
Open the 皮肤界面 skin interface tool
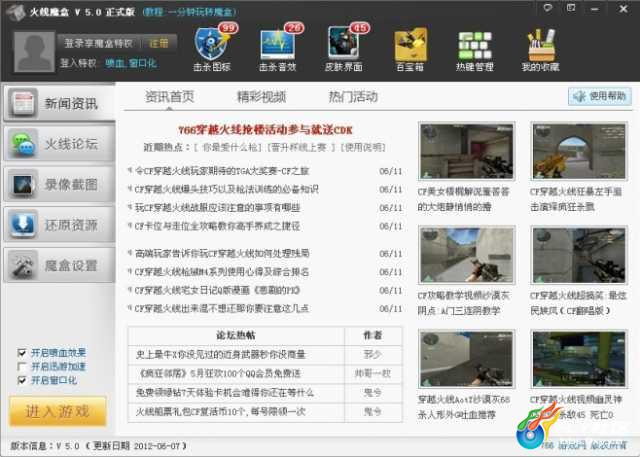(x=343, y=48)
